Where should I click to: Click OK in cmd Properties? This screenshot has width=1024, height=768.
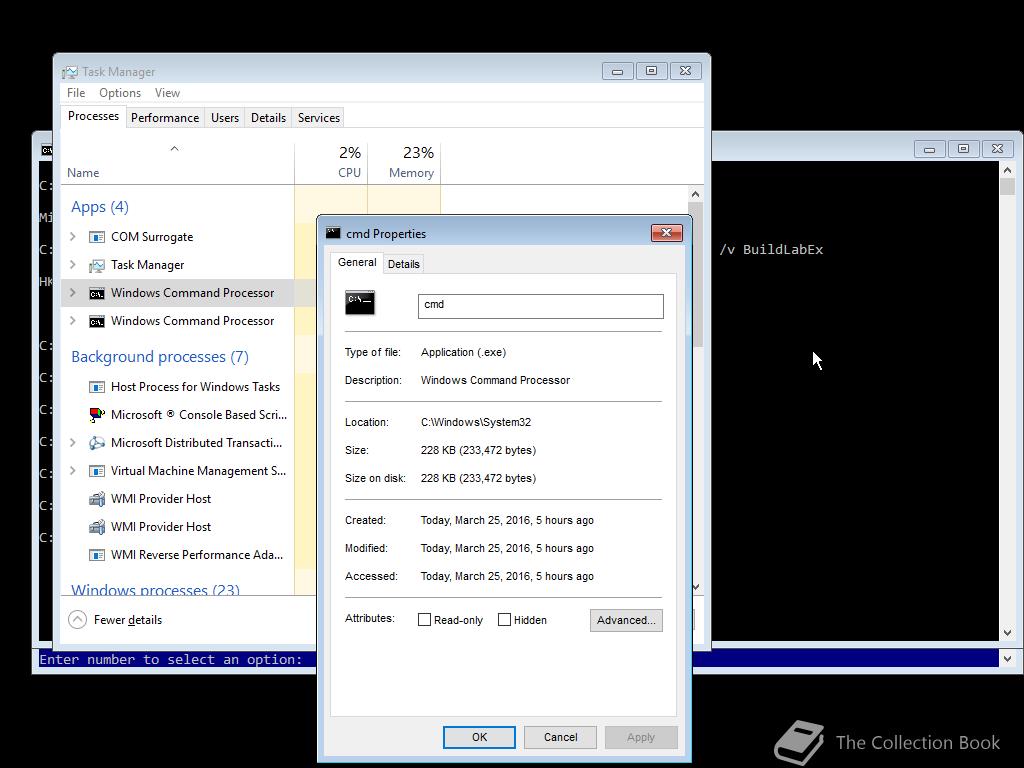(x=479, y=737)
